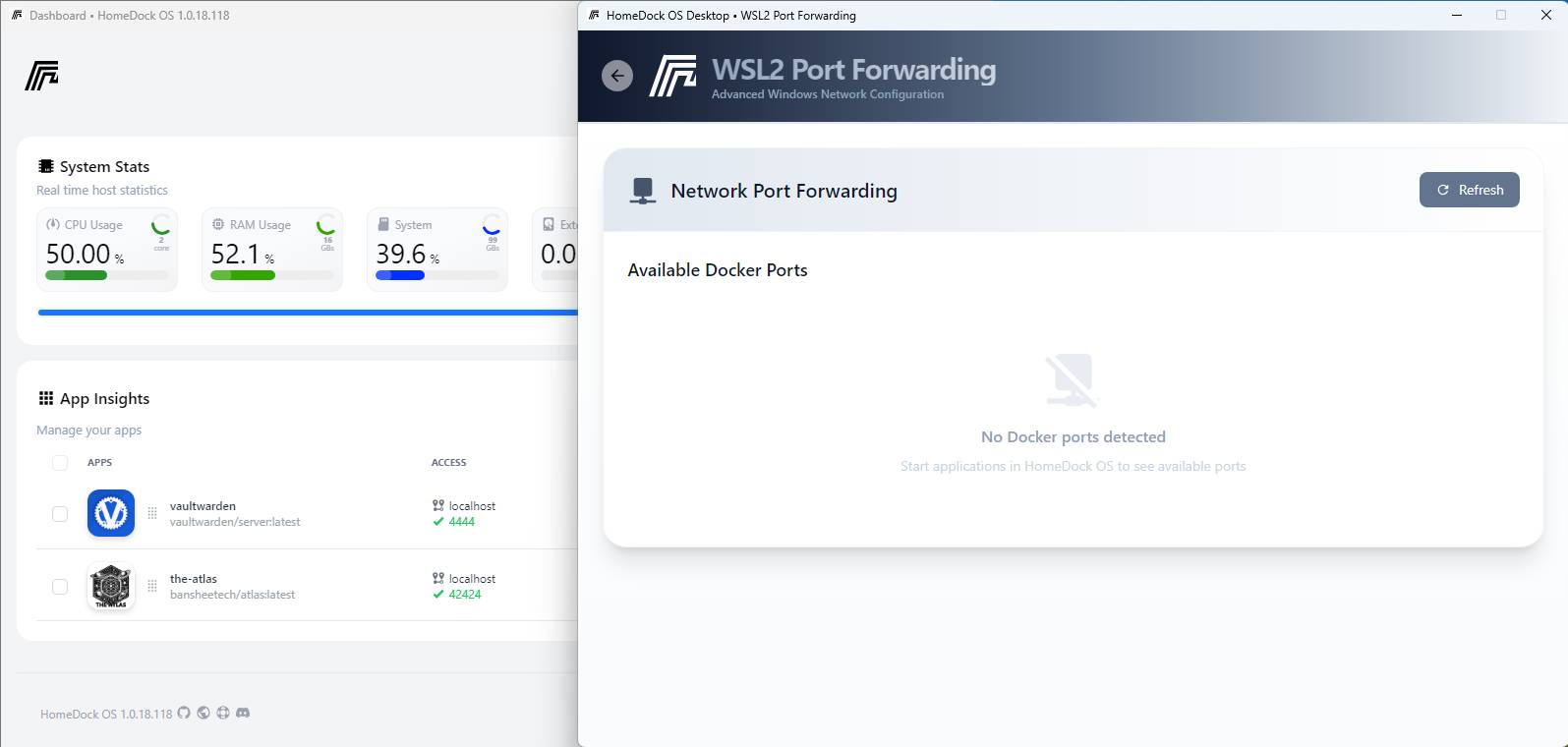This screenshot has height=747, width=1568.
Task: Click the vaultwarden app icon
Action: 111,513
